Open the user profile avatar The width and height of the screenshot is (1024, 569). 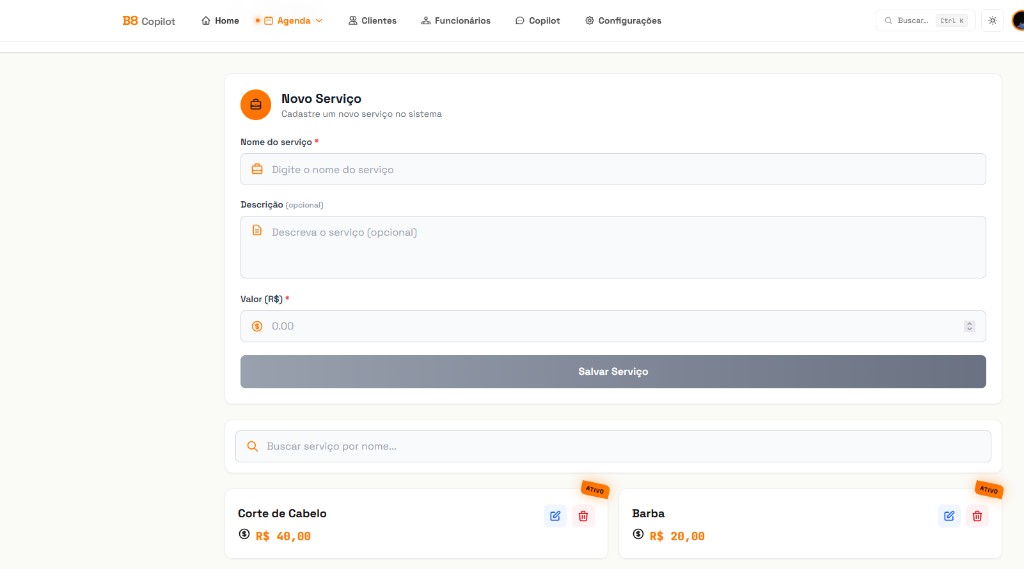(x=1017, y=21)
